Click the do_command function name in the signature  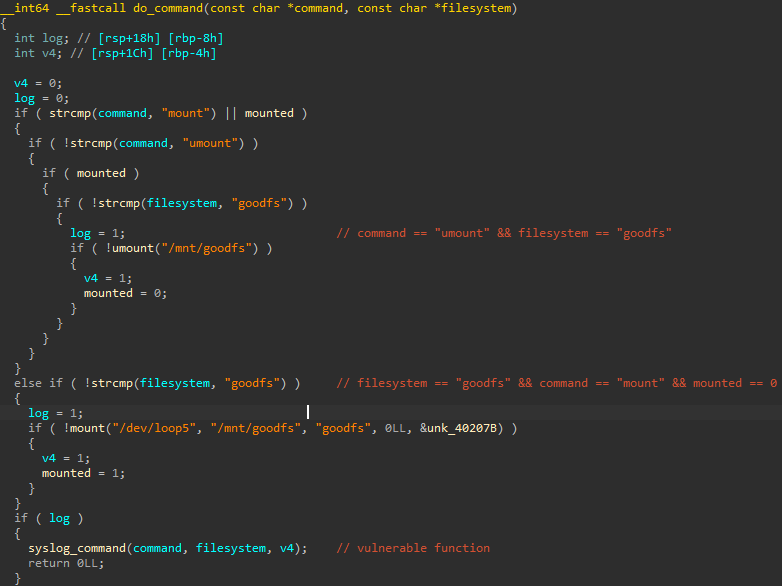168,8
